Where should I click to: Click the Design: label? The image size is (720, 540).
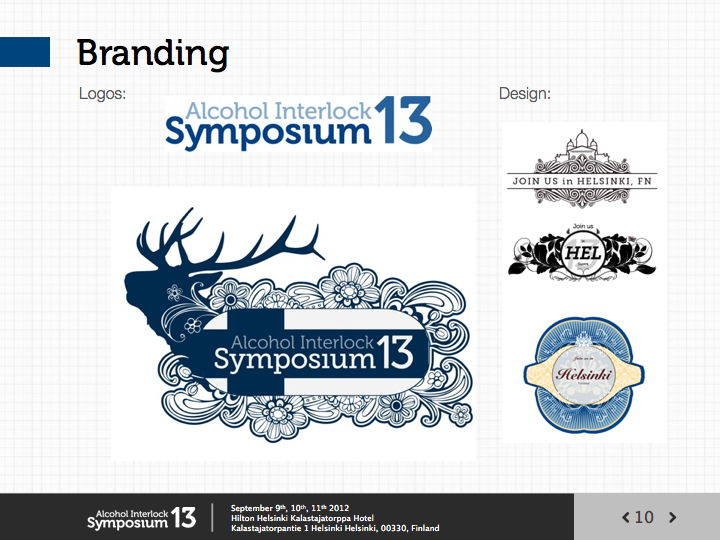(524, 93)
